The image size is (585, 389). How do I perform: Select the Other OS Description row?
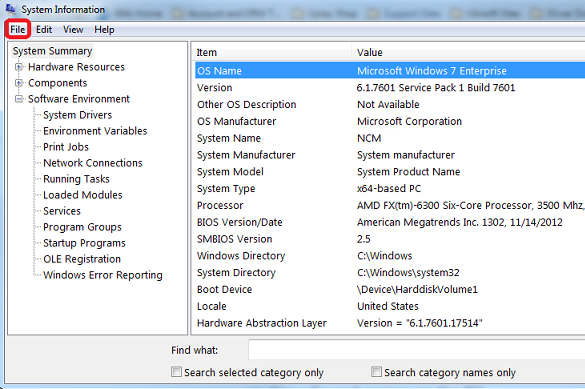click(x=390, y=104)
